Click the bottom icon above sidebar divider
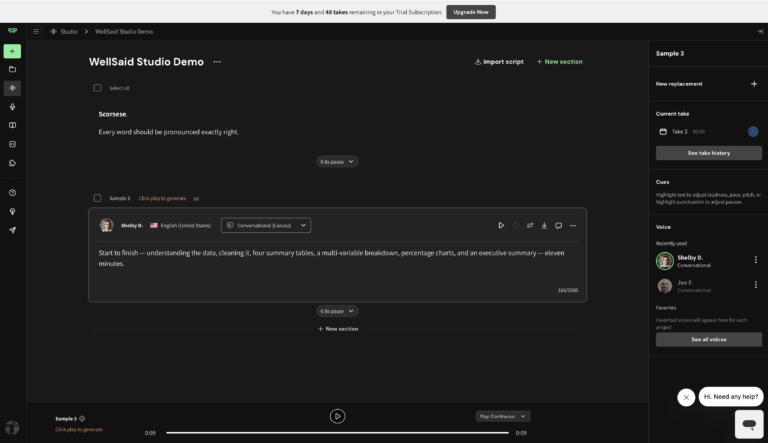 coord(12,163)
